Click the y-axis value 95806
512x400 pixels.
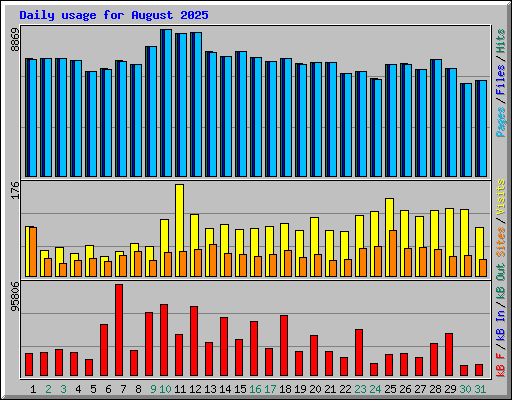pyautogui.click(x=15, y=296)
